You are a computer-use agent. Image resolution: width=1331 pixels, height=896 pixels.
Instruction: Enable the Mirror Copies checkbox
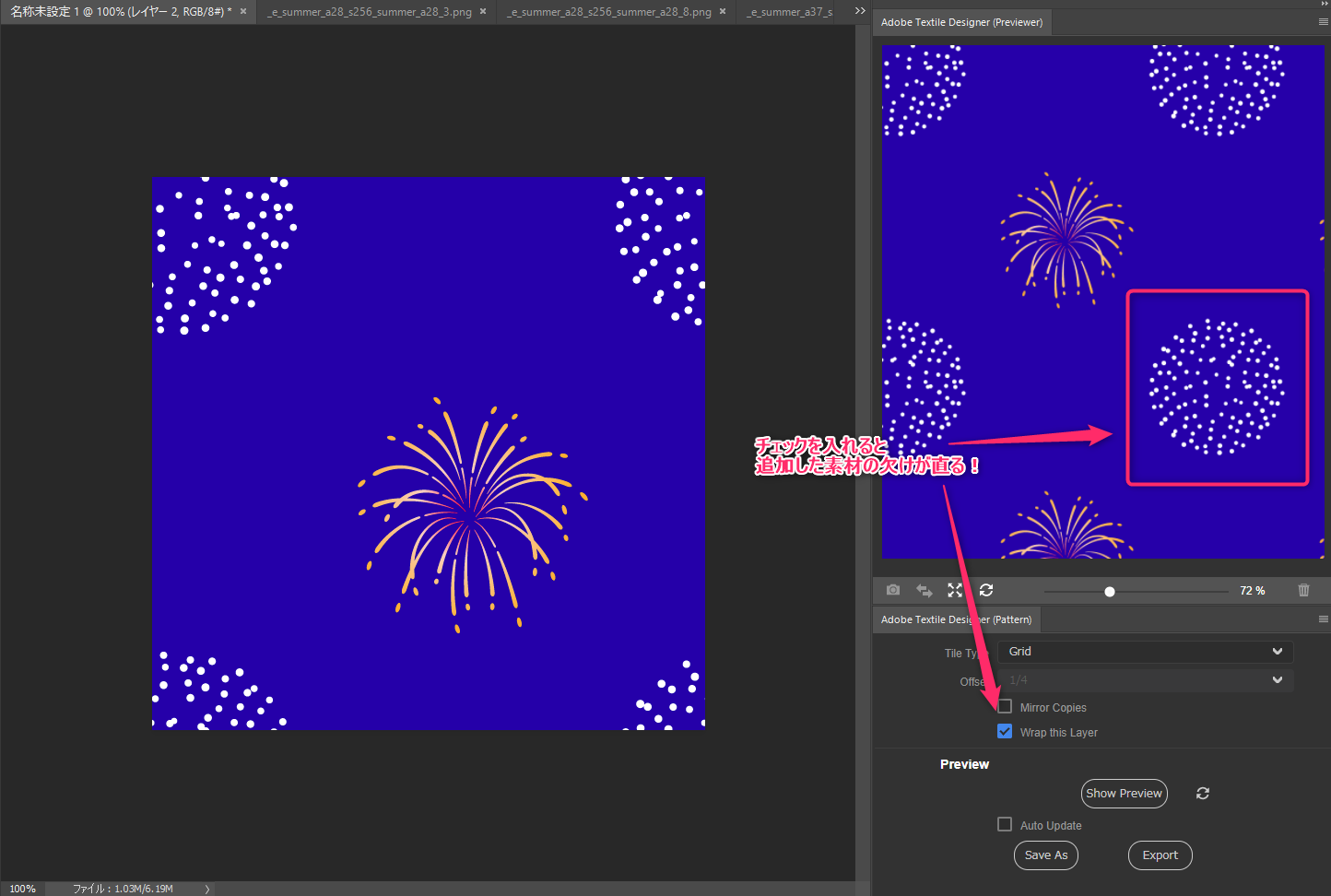(x=1005, y=707)
